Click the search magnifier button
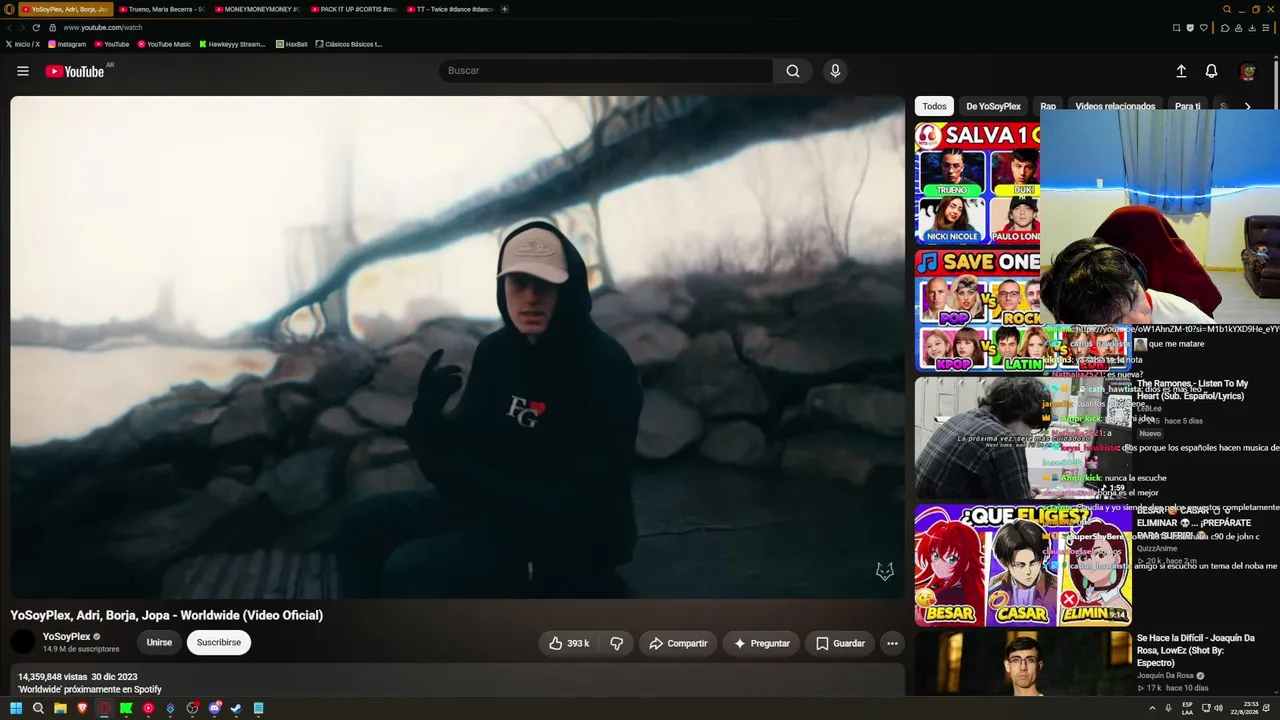The width and height of the screenshot is (1280, 720). coord(793,71)
